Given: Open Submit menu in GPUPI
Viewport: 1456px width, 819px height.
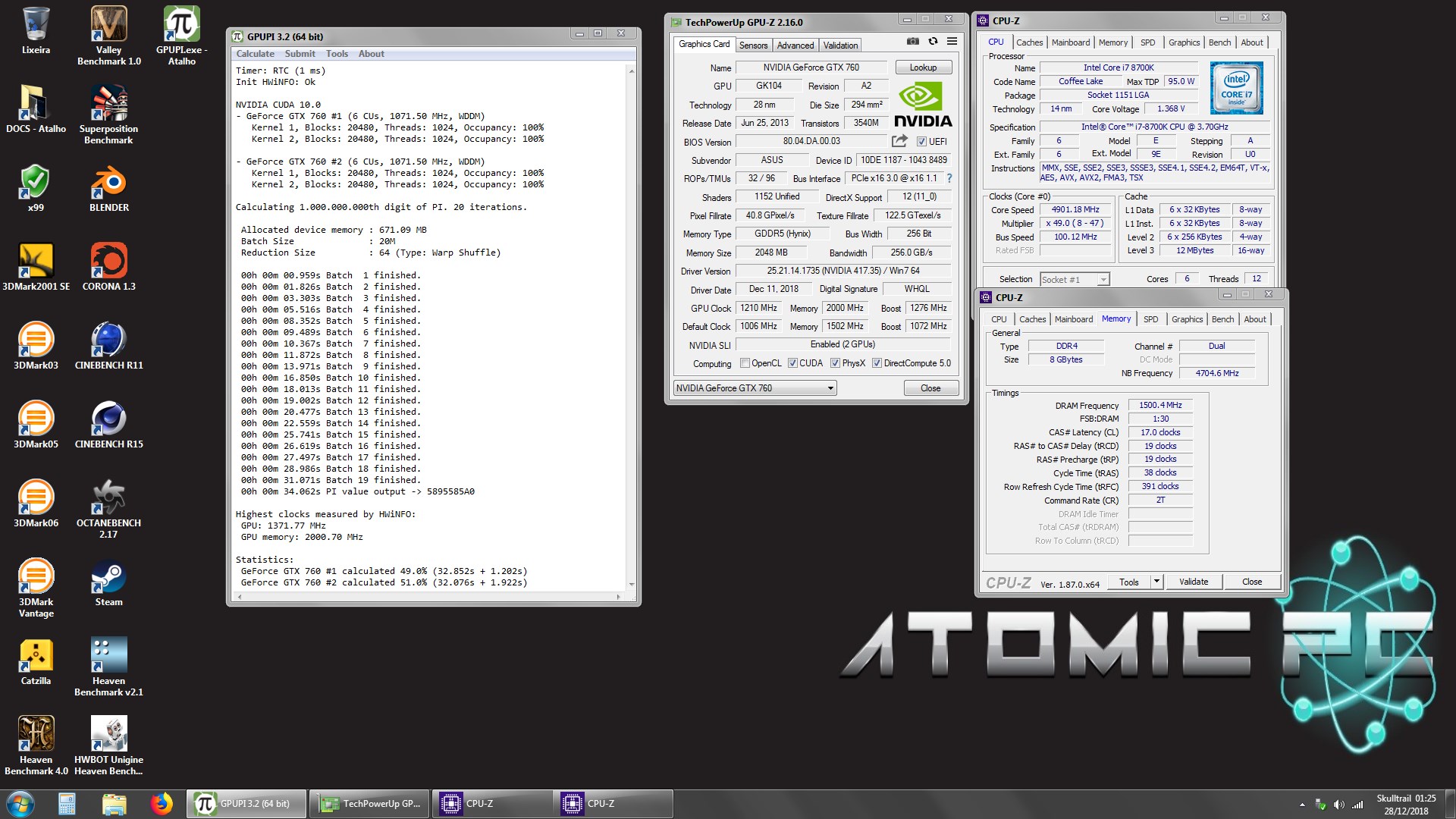Looking at the screenshot, I should (300, 54).
